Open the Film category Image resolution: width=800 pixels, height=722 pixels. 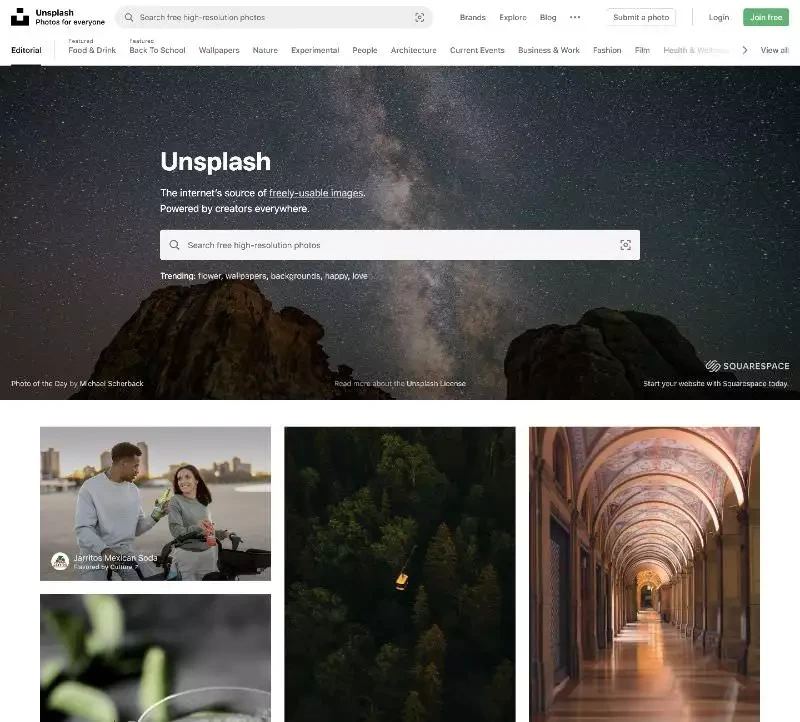pos(642,50)
